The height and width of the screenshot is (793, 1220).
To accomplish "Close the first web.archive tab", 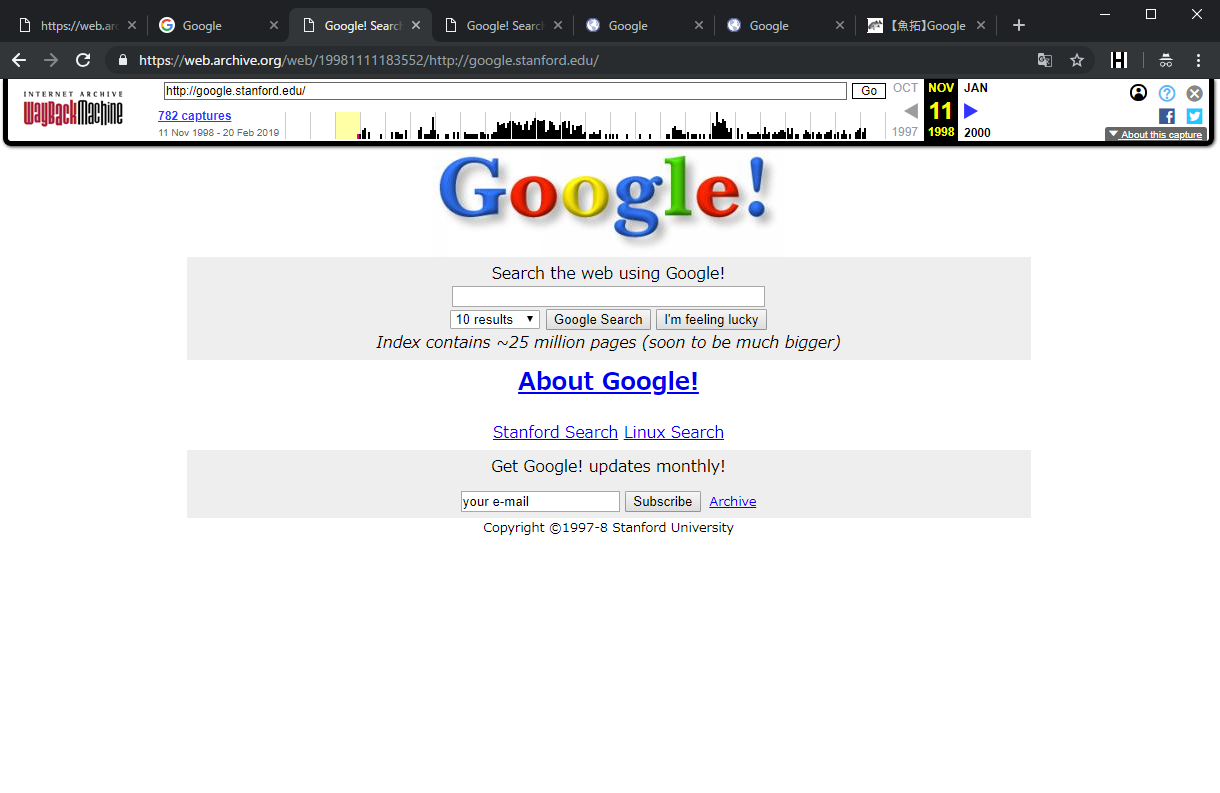I will (131, 26).
